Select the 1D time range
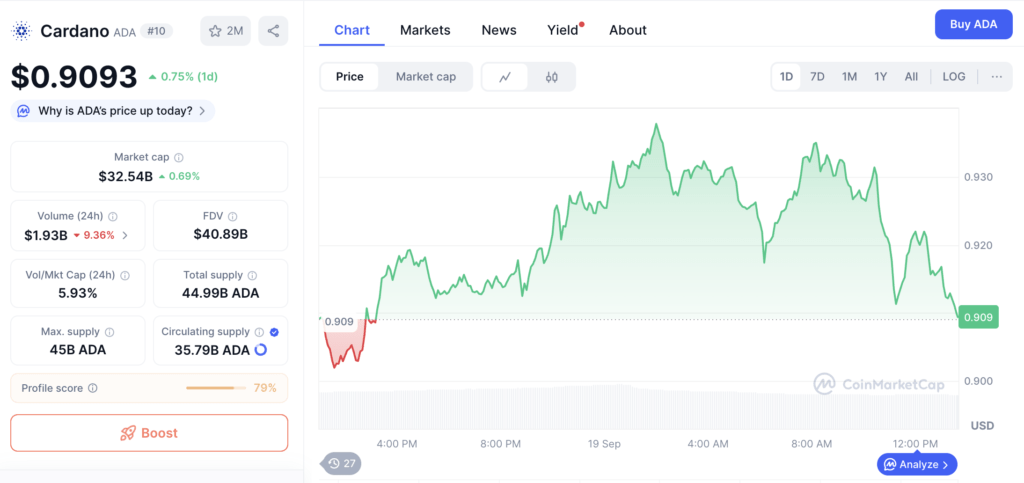This screenshot has height=483, width=1024. (x=786, y=76)
